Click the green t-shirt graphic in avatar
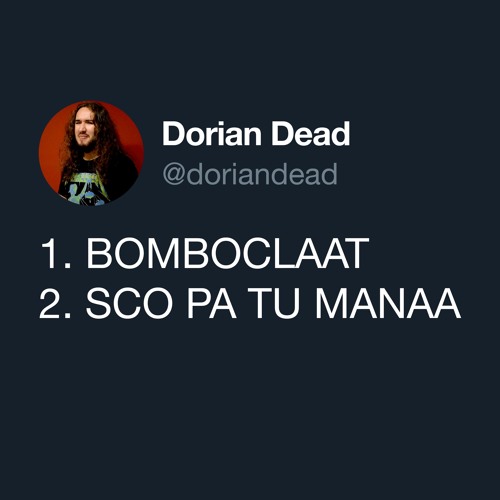This screenshot has height=500, width=500. coord(88,188)
